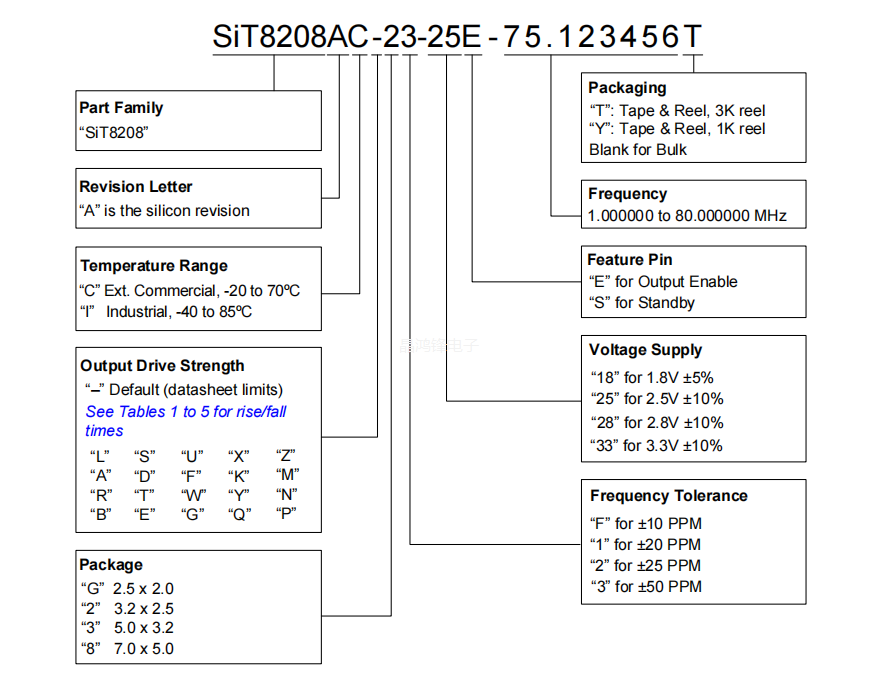Select the "Part Family" heading
This screenshot has width=880, height=691.
(x=121, y=108)
